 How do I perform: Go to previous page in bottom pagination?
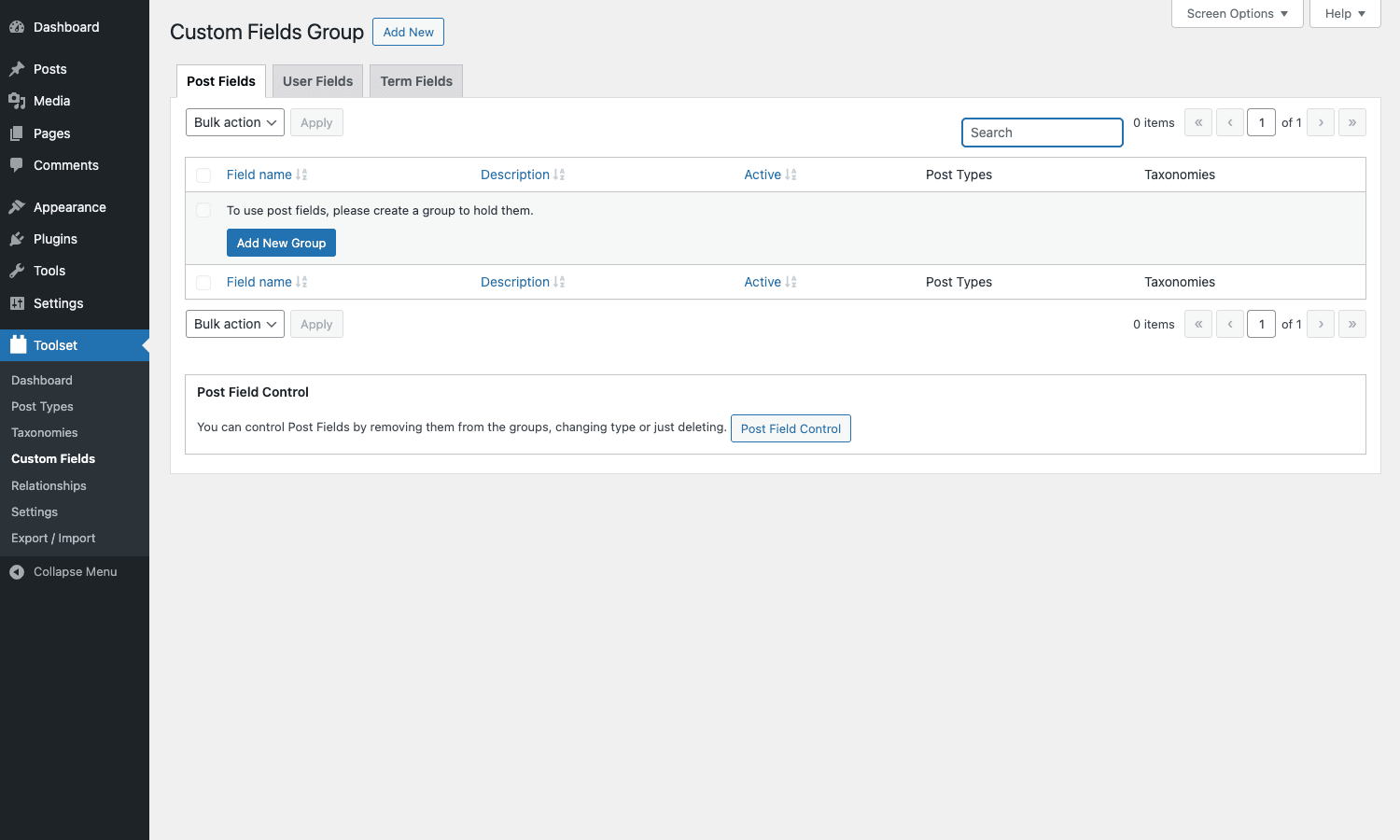point(1230,324)
